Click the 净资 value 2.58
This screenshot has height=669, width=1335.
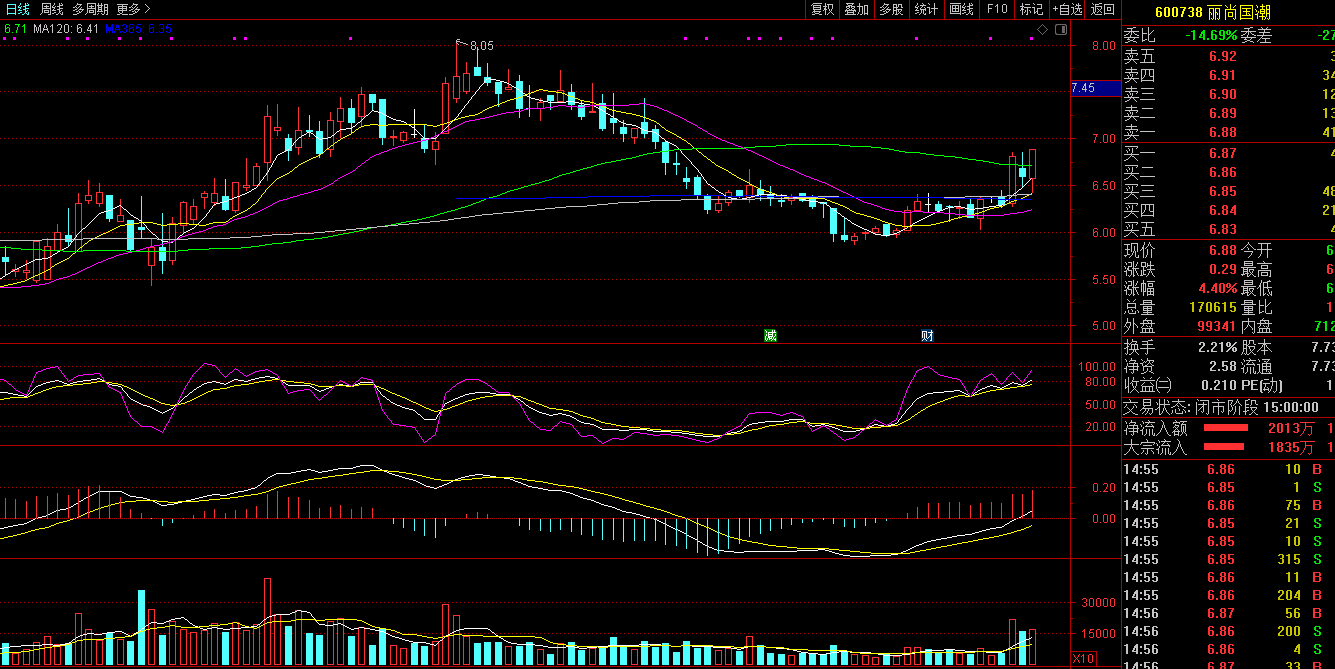coord(1222,366)
